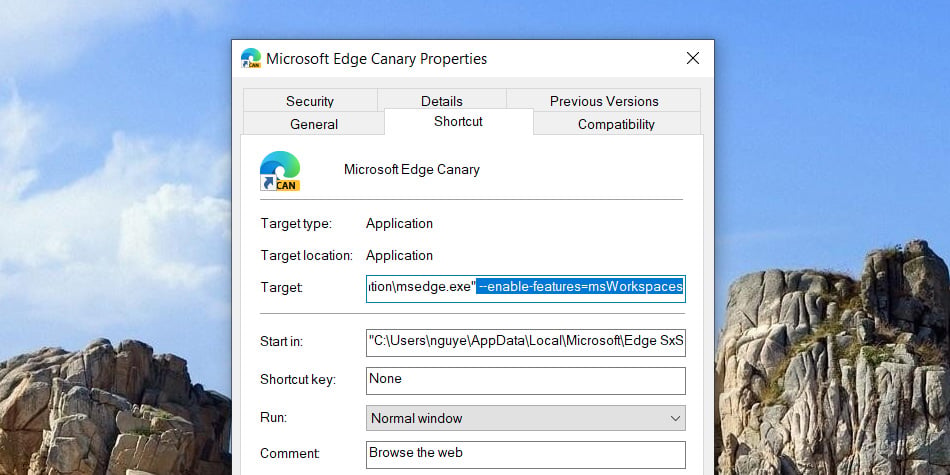Click the active Shortcut tab

click(x=459, y=122)
